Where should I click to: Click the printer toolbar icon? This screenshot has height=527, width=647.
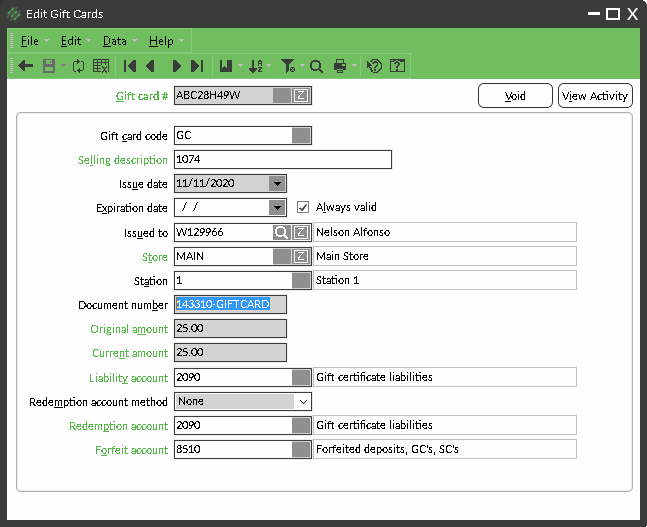click(340, 66)
